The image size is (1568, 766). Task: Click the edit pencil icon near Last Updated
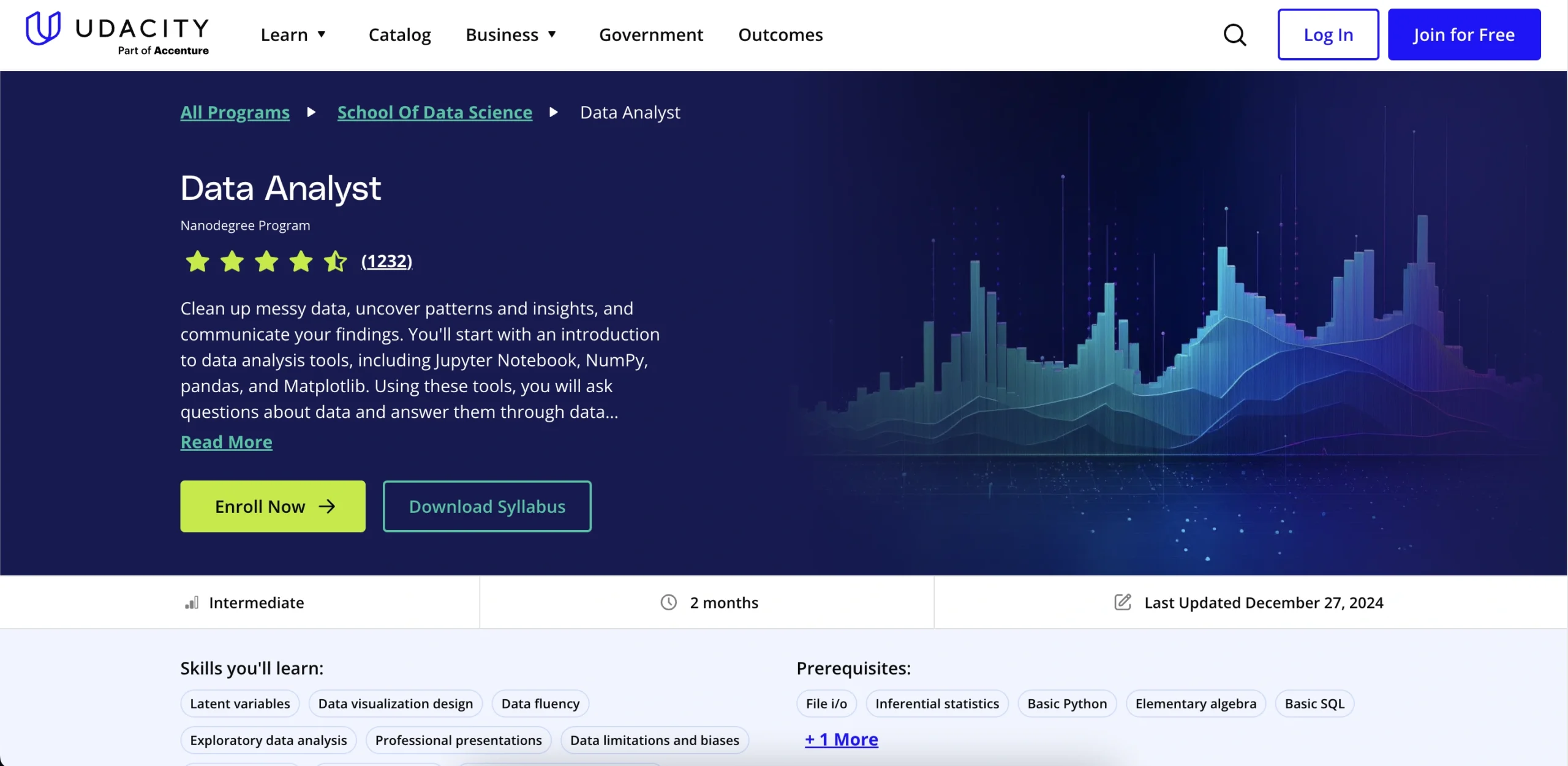(x=1123, y=602)
